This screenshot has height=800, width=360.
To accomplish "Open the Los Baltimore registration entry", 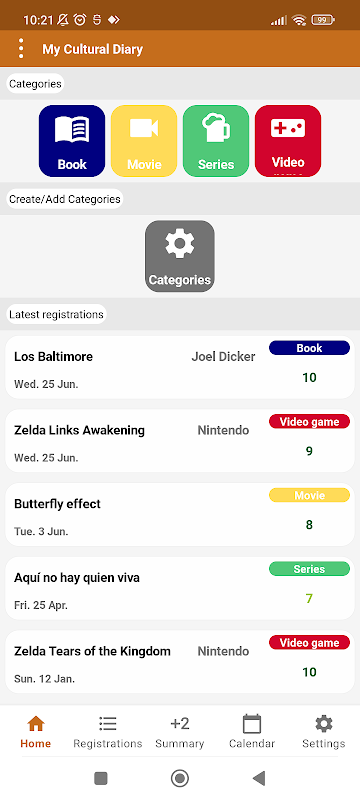I will point(179,367).
